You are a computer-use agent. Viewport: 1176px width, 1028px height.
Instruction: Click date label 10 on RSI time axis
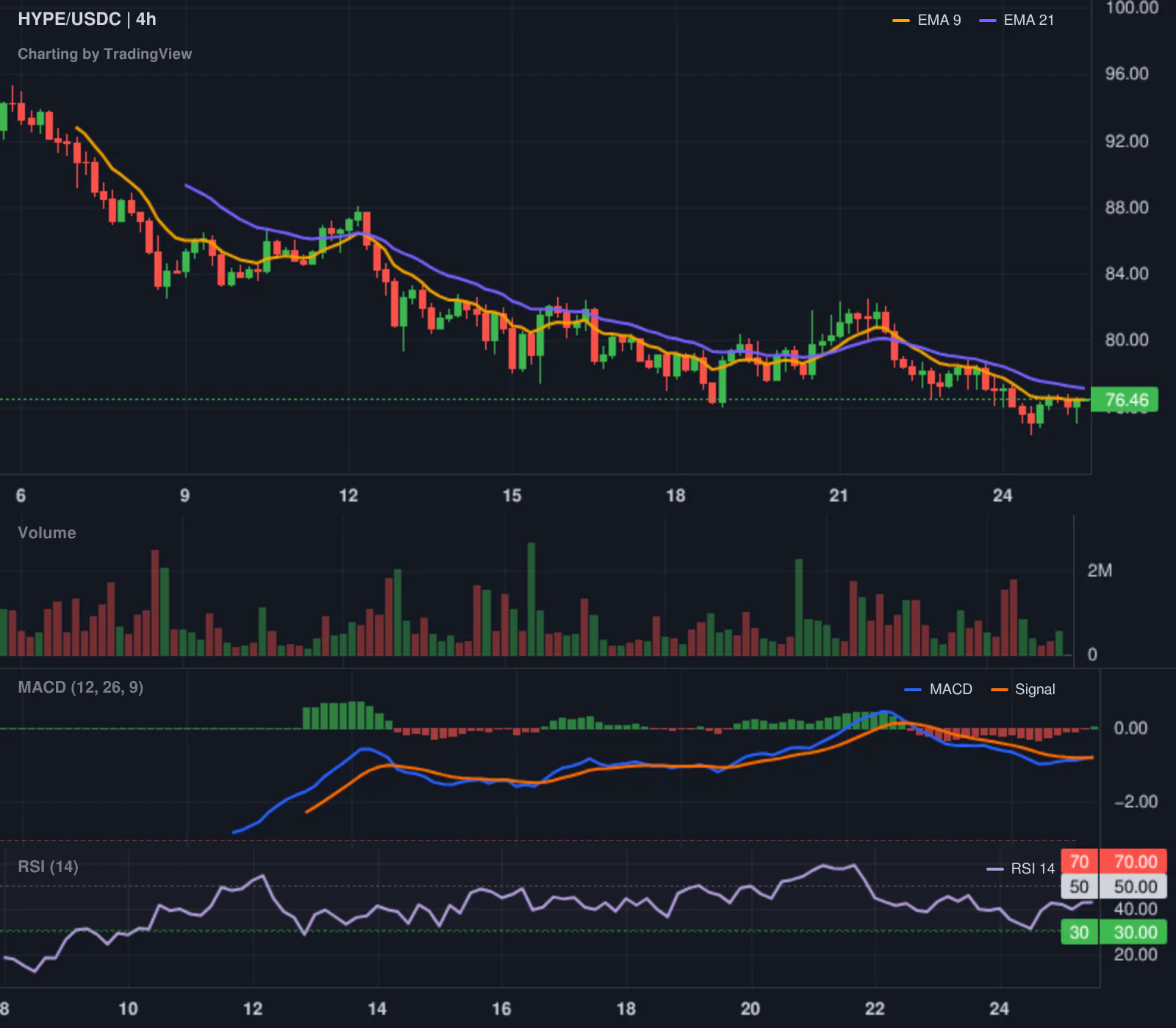128,1008
